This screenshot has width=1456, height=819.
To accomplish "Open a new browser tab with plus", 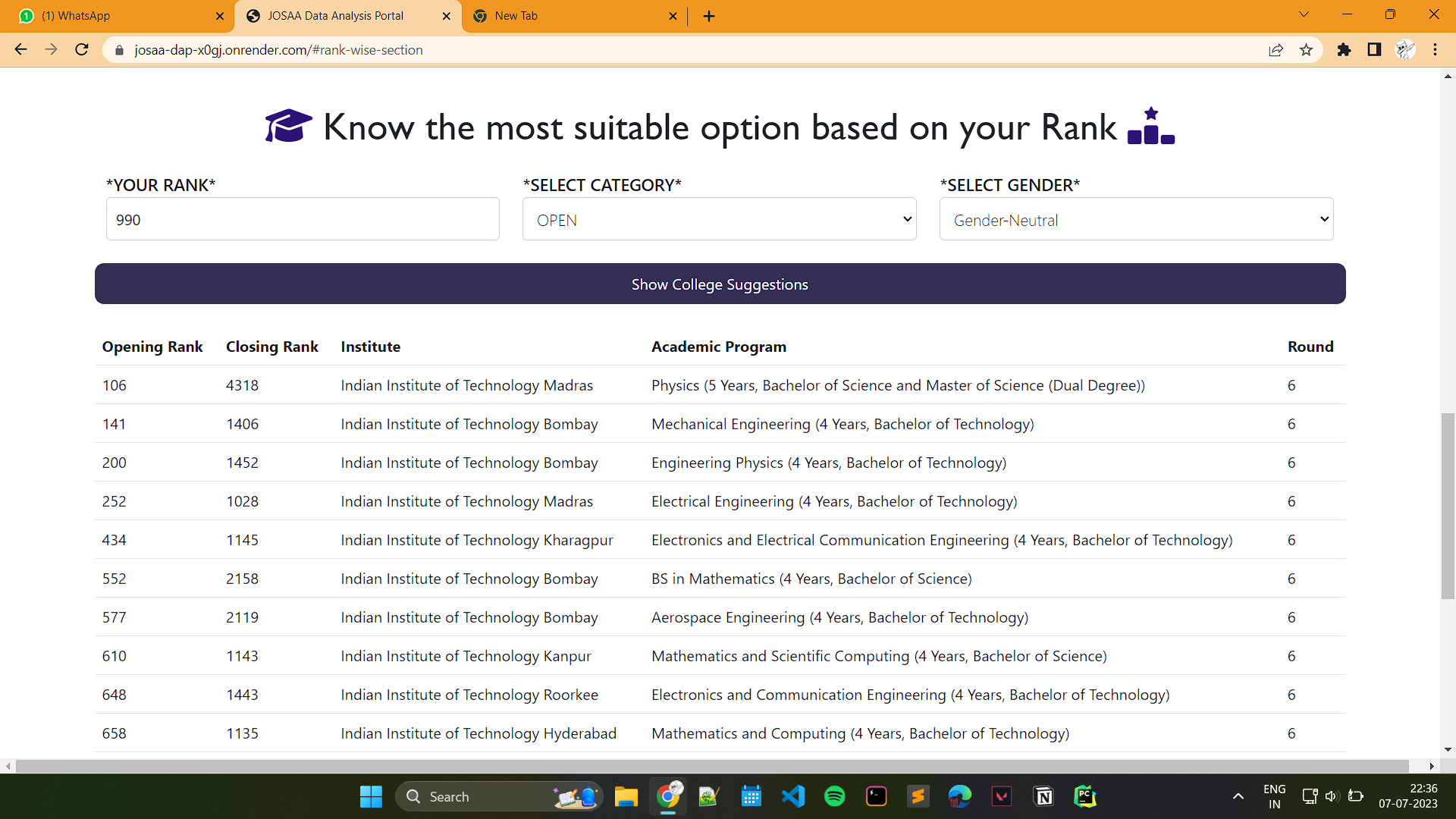I will (709, 16).
